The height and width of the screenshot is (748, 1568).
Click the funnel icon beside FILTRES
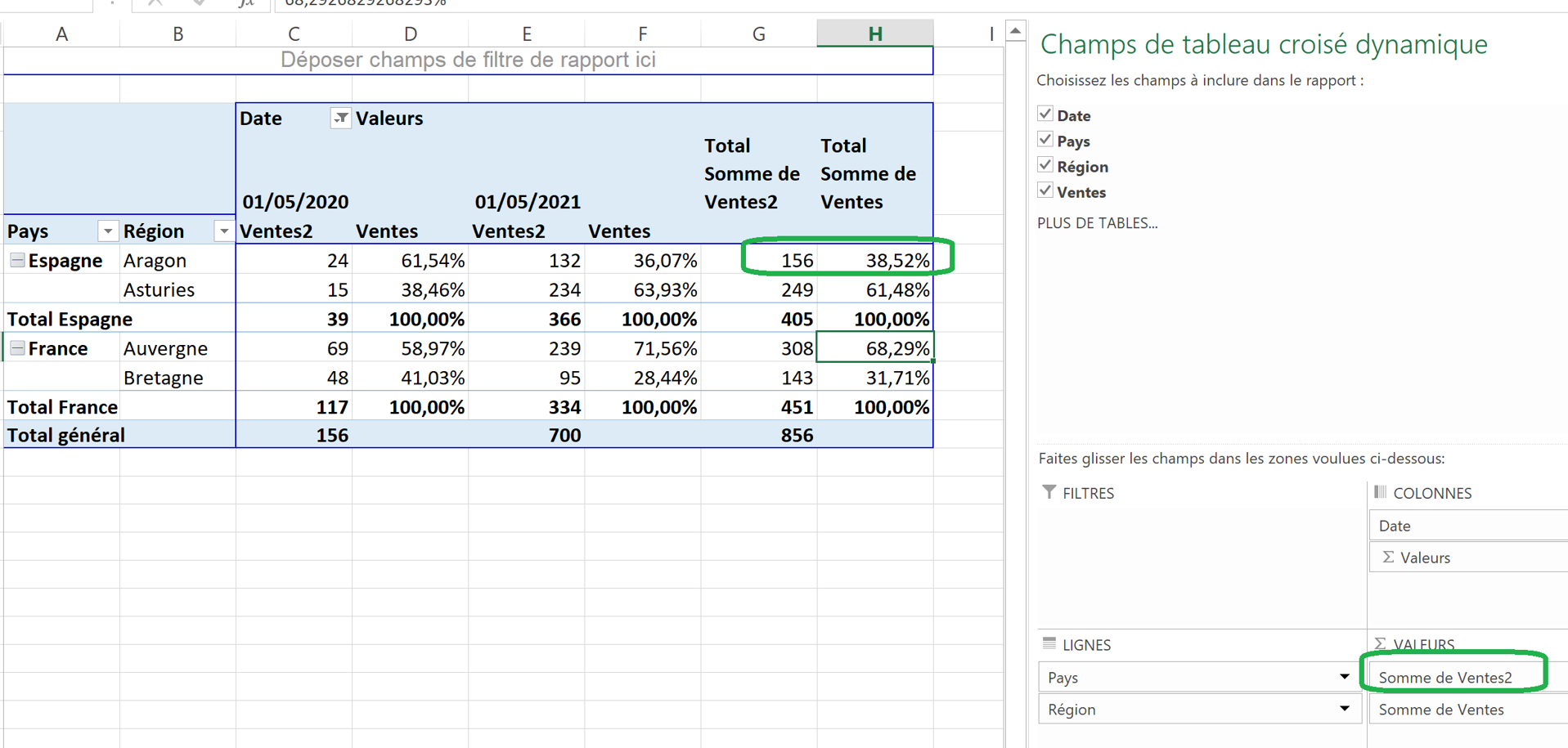[1048, 492]
